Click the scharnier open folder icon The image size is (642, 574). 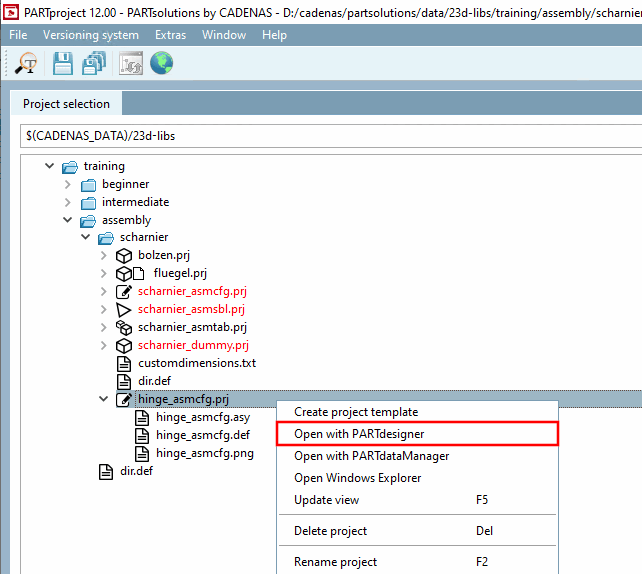[x=106, y=238]
